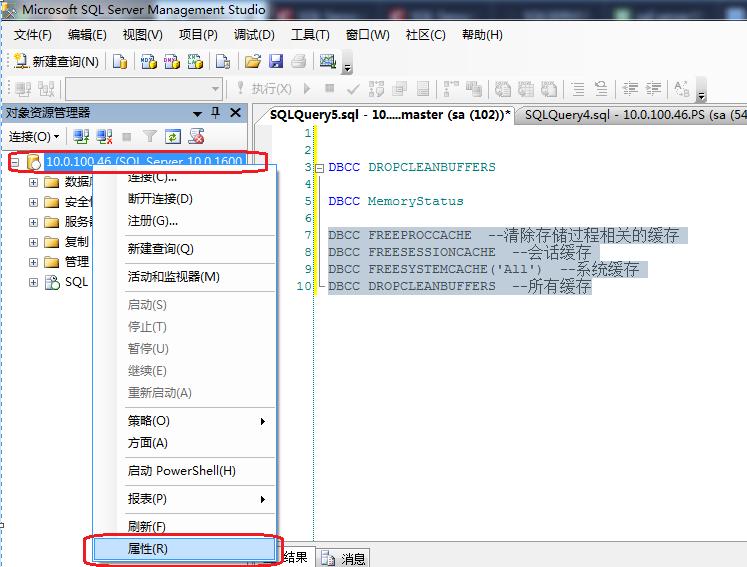This screenshot has height=567, width=747.
Task: Click the Refresh icon in Object Explorer toolbar
Action: click(172, 137)
